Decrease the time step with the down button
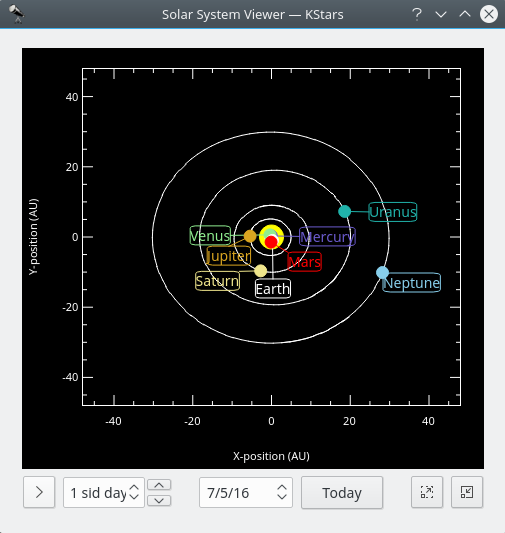The width and height of the screenshot is (505, 533). click(159, 500)
